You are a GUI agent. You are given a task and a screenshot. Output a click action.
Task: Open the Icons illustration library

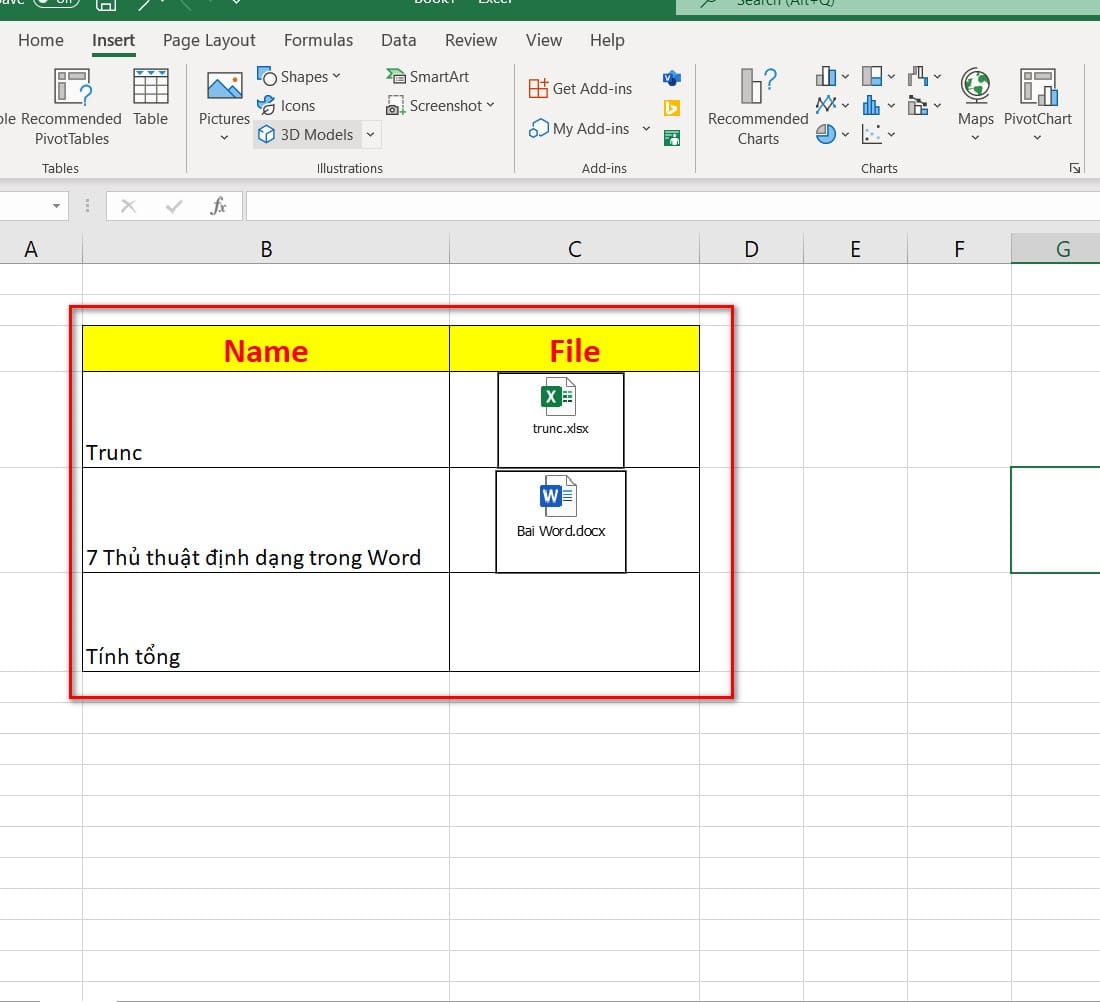click(286, 106)
